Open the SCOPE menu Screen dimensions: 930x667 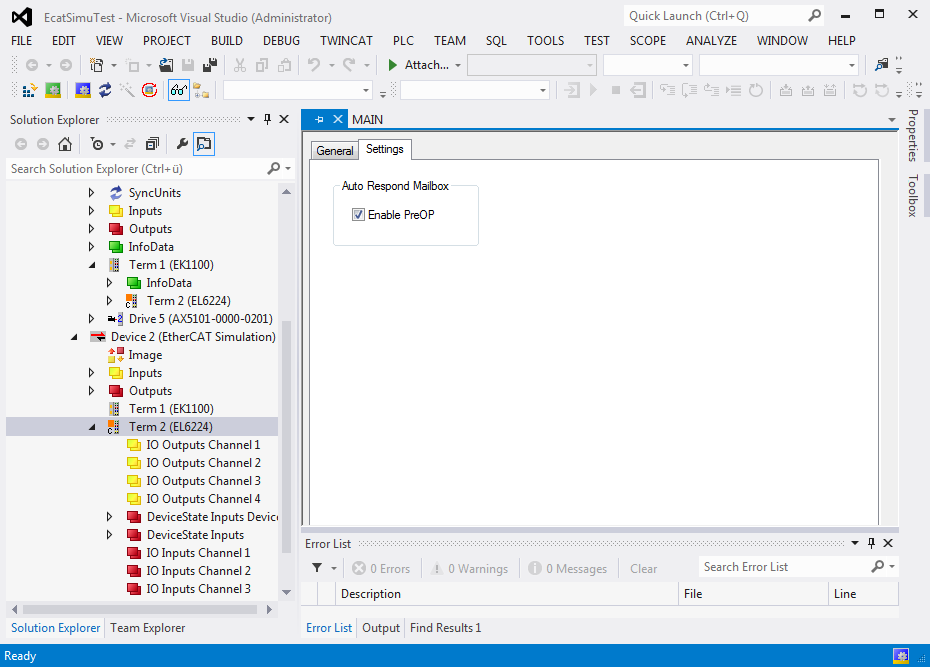(648, 40)
